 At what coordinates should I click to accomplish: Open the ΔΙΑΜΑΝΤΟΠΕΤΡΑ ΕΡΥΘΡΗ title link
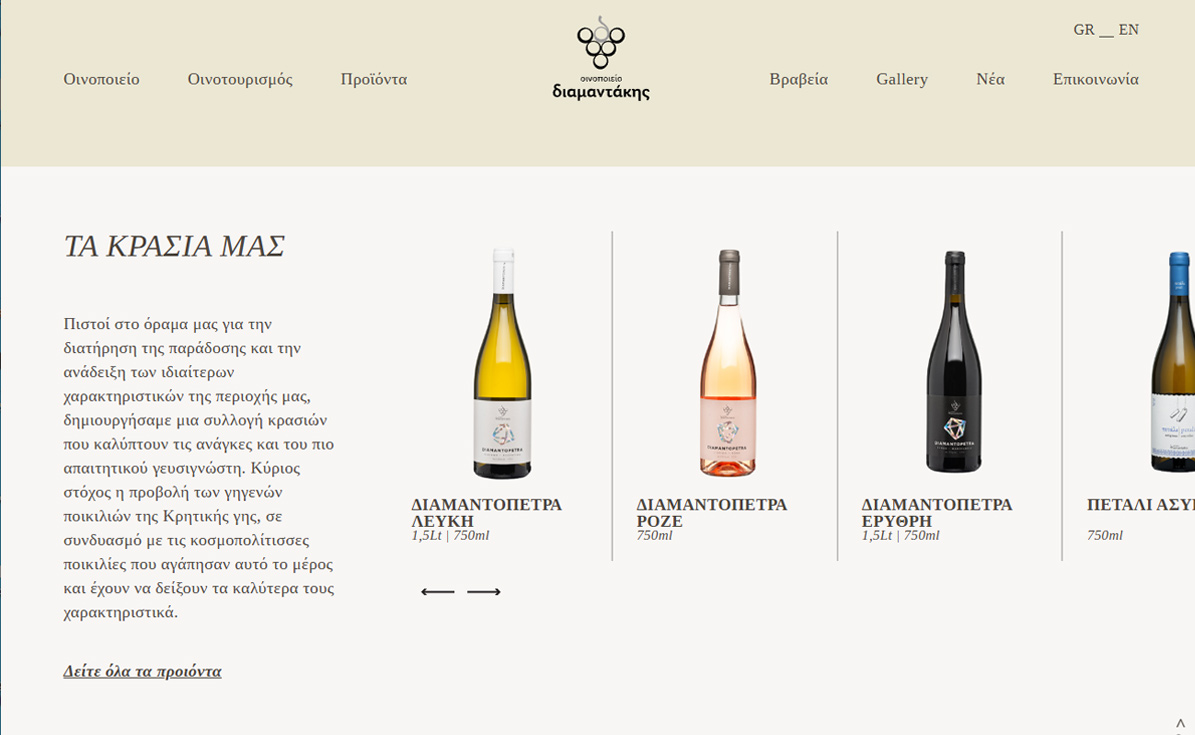point(937,513)
